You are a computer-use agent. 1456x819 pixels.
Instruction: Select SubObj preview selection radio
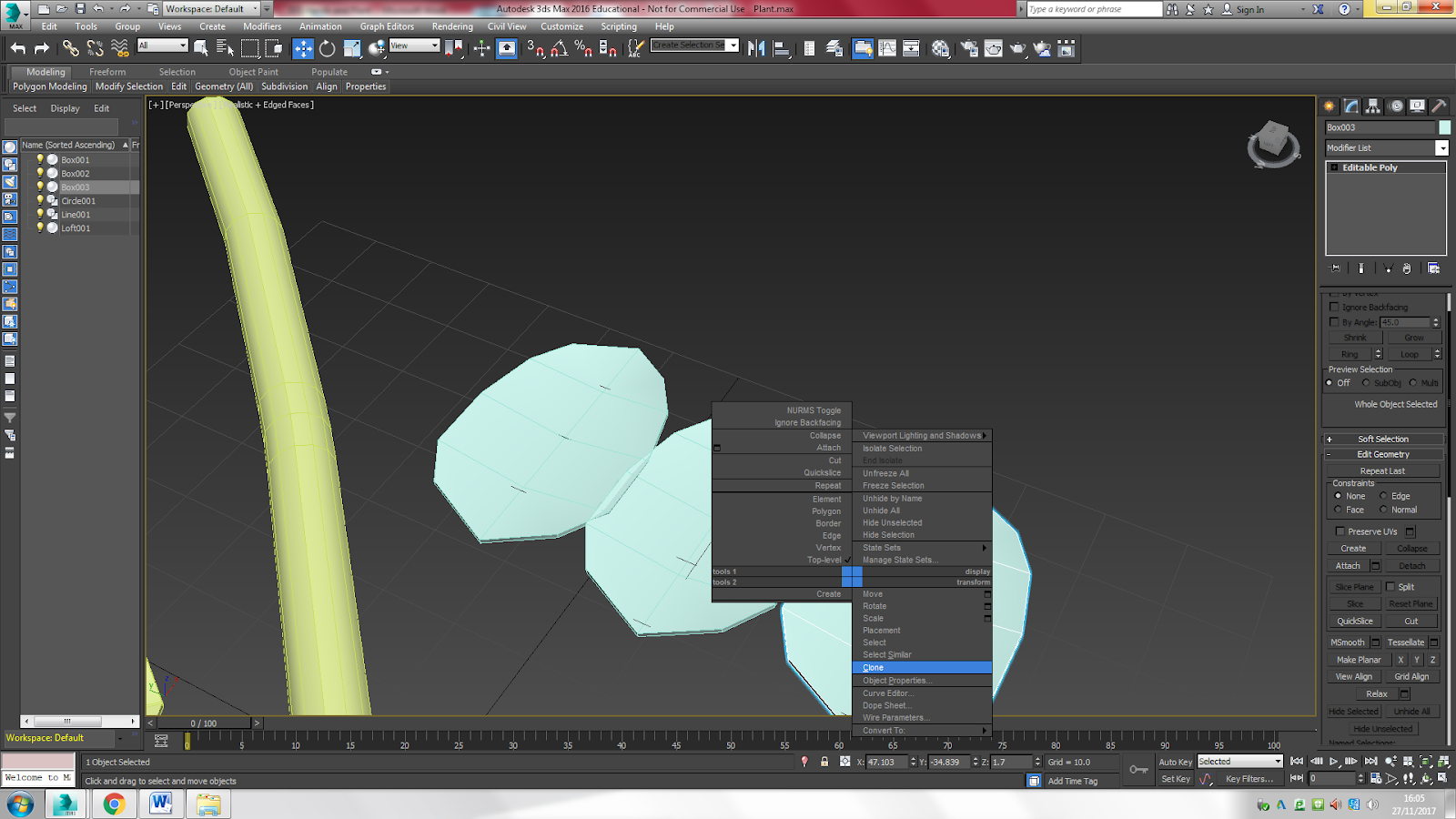pyautogui.click(x=1366, y=383)
